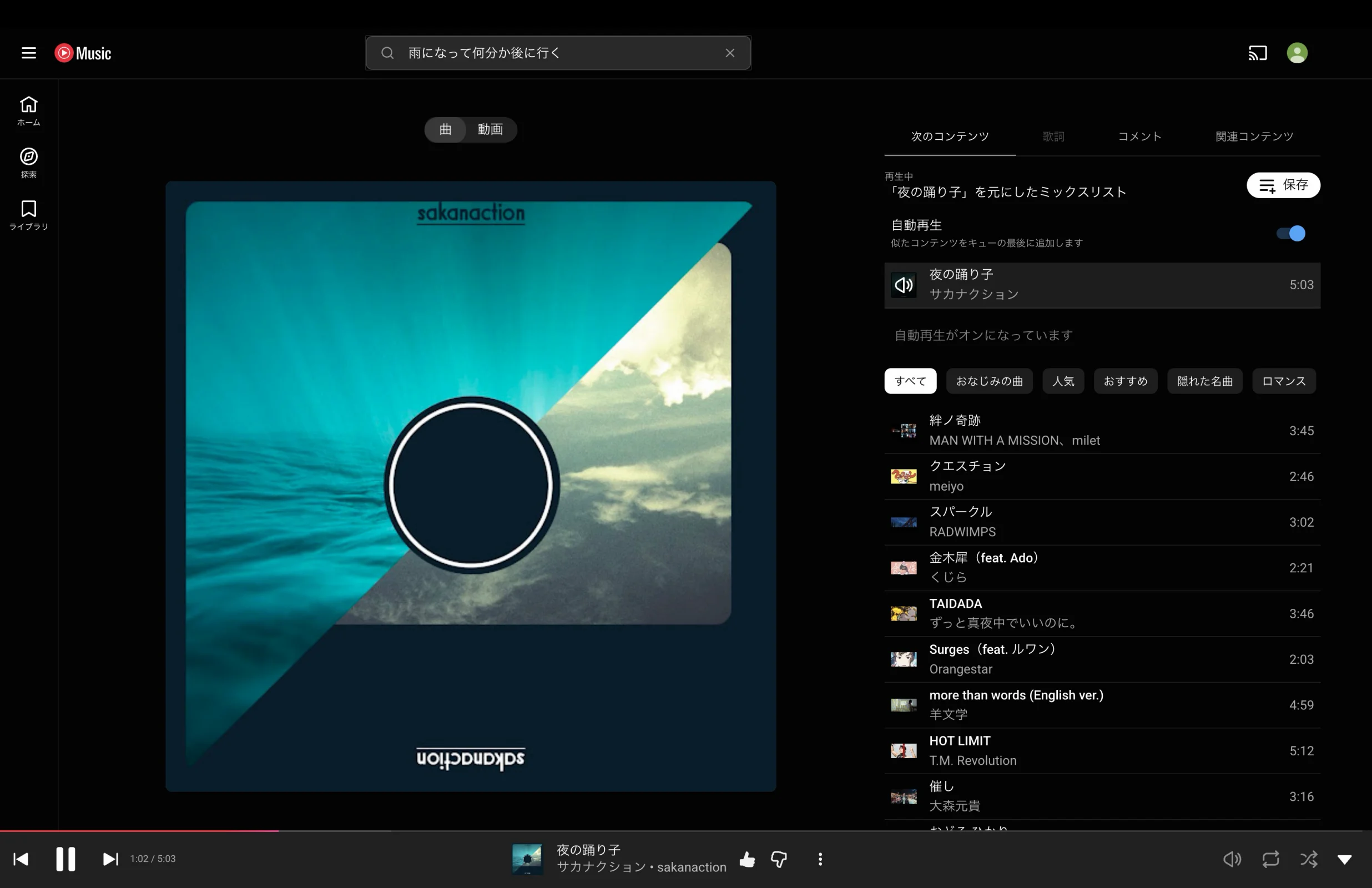Click thumbnail of TAIDADA

pyautogui.click(x=904, y=613)
